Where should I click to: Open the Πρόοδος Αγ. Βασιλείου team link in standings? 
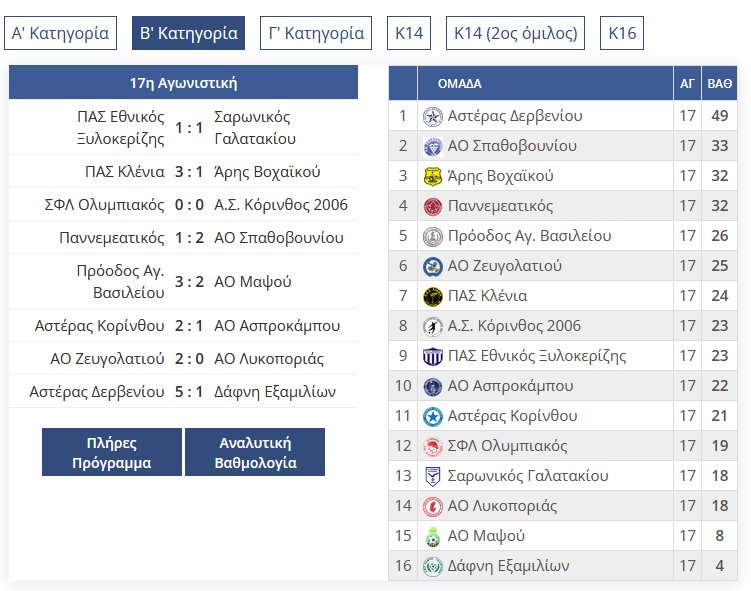(x=529, y=236)
